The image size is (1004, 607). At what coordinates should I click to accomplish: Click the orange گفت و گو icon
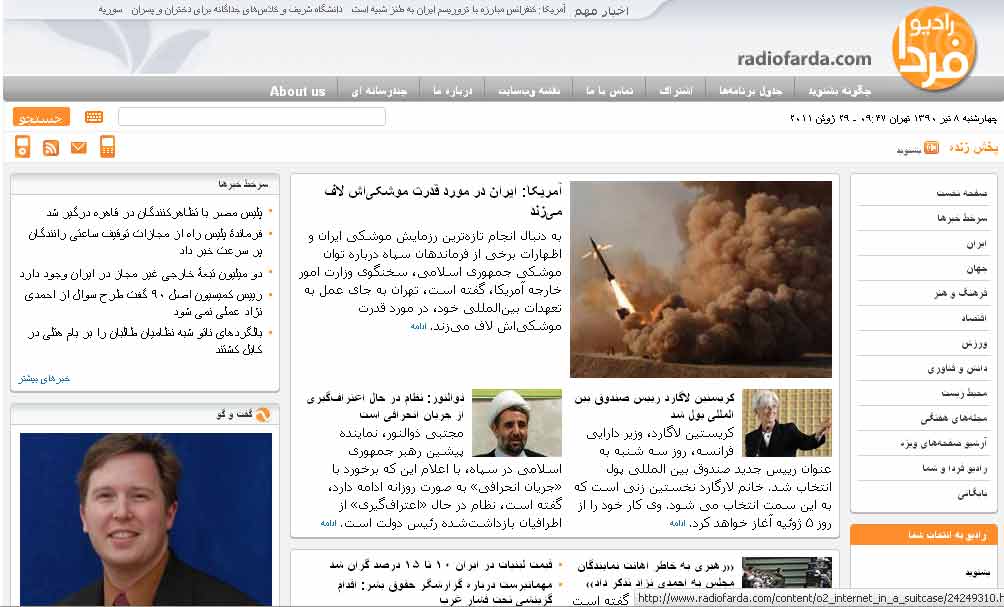pyautogui.click(x=262, y=414)
